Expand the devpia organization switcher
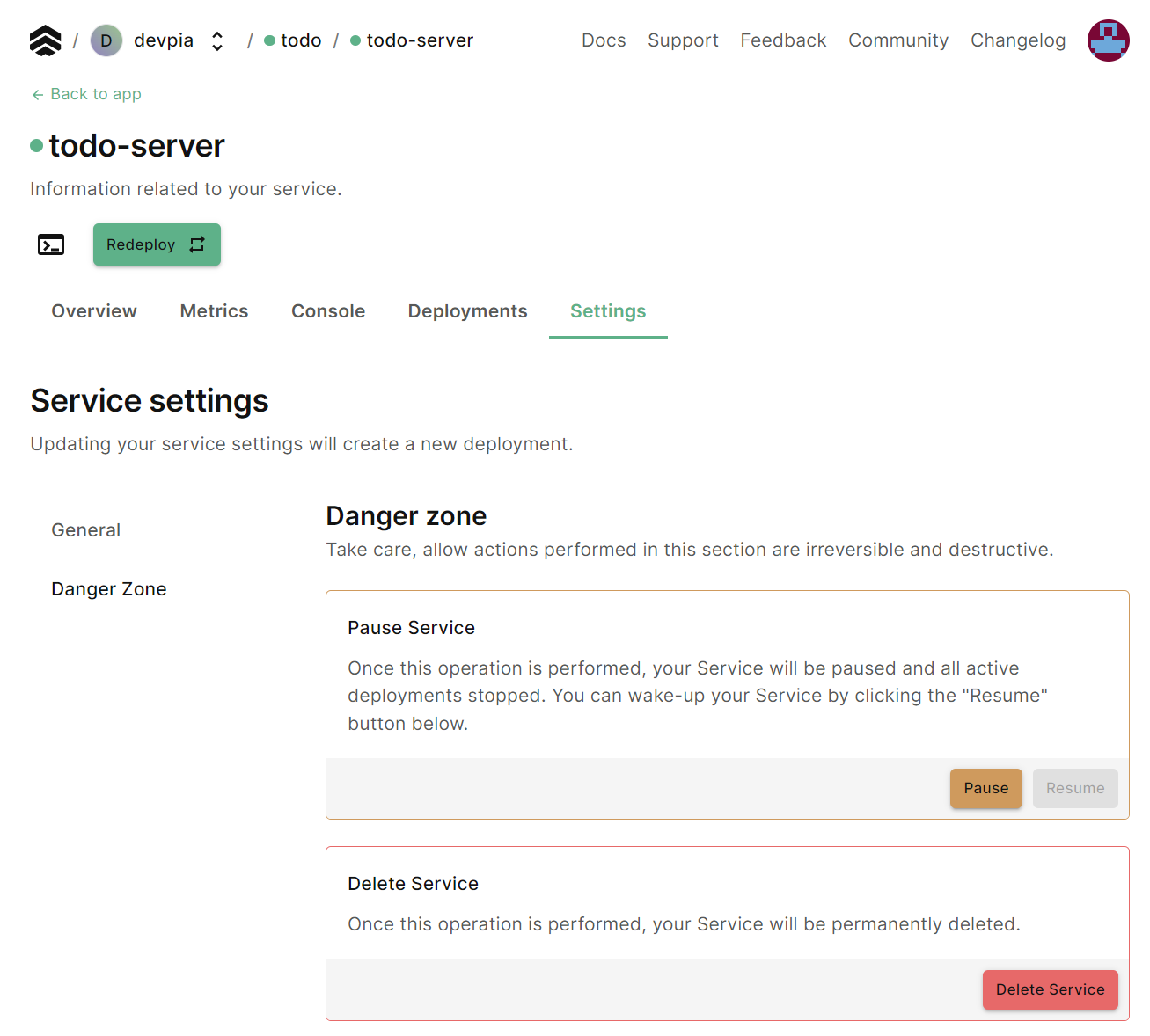The width and height of the screenshot is (1150, 1036). (217, 41)
